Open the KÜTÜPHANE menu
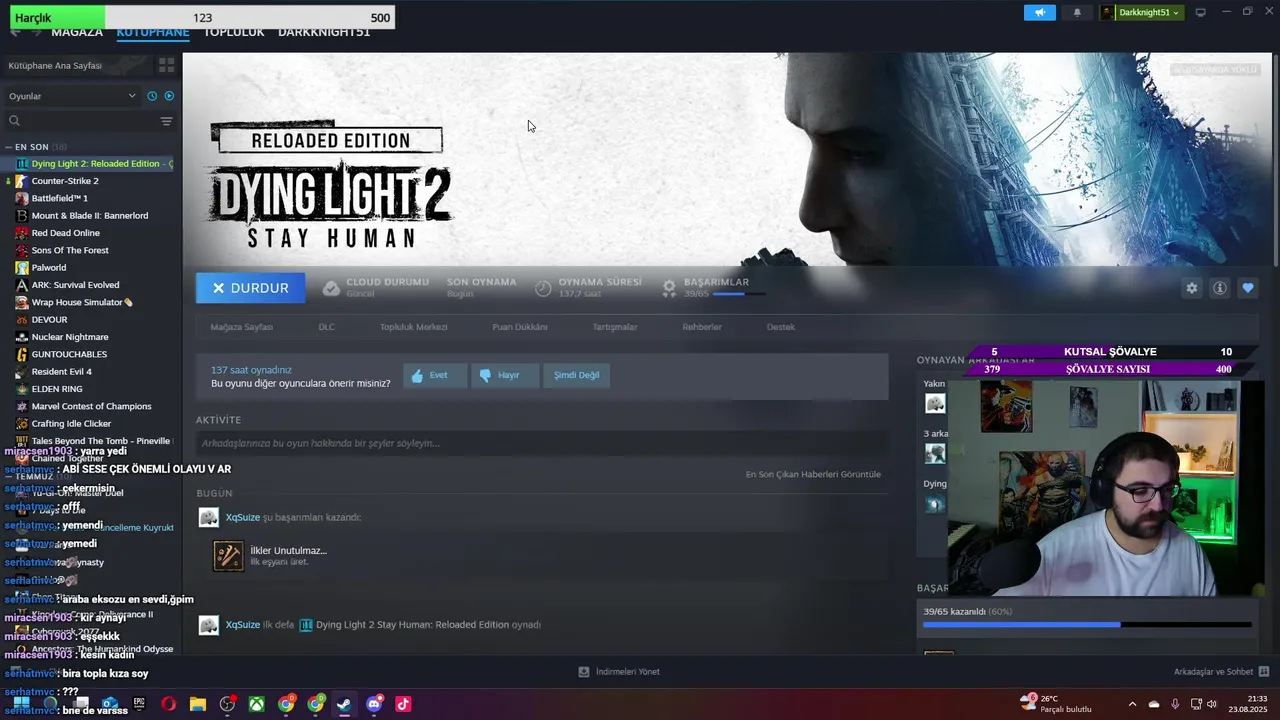The height and width of the screenshot is (720, 1280). tap(153, 32)
